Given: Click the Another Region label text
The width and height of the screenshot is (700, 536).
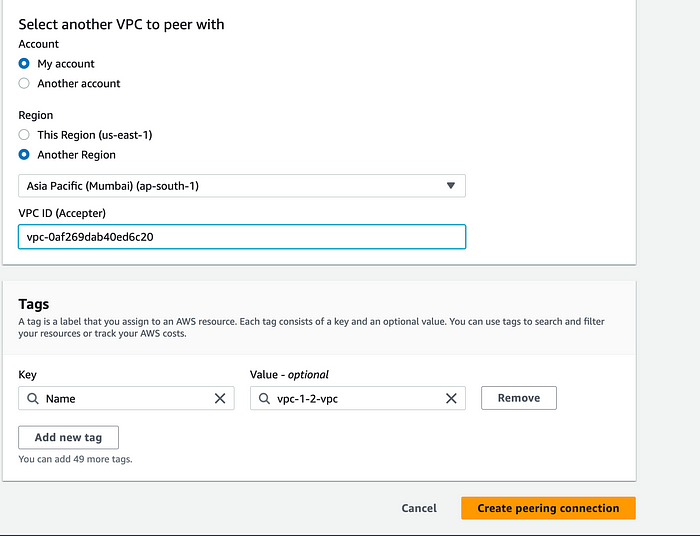Looking at the screenshot, I should tap(76, 155).
